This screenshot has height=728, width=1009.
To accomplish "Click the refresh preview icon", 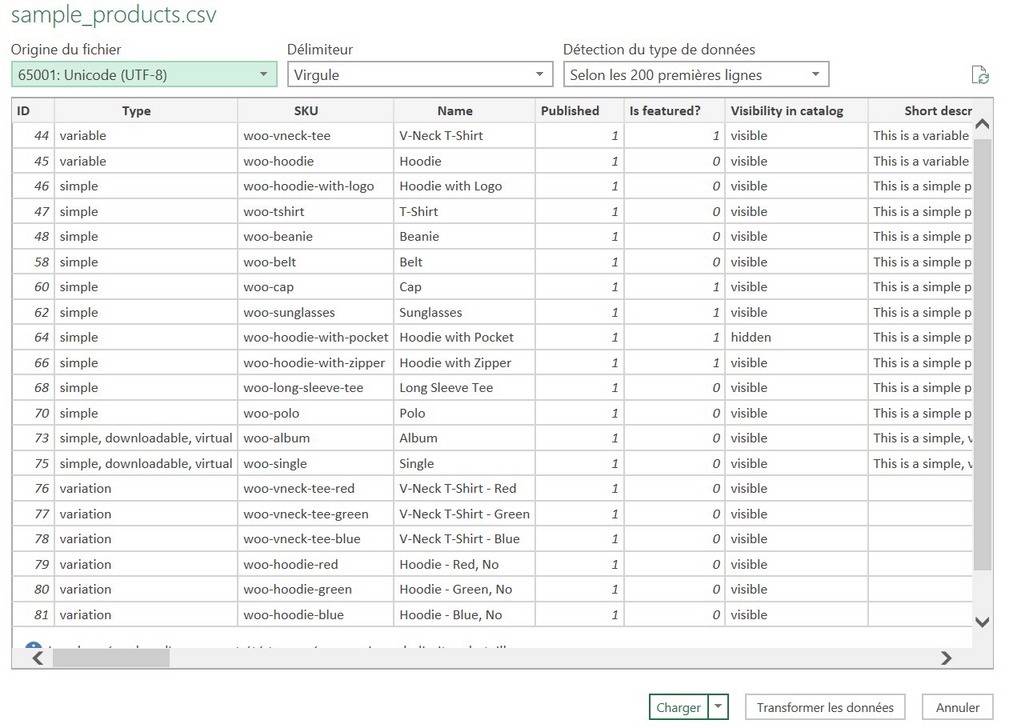I will pos(980,76).
